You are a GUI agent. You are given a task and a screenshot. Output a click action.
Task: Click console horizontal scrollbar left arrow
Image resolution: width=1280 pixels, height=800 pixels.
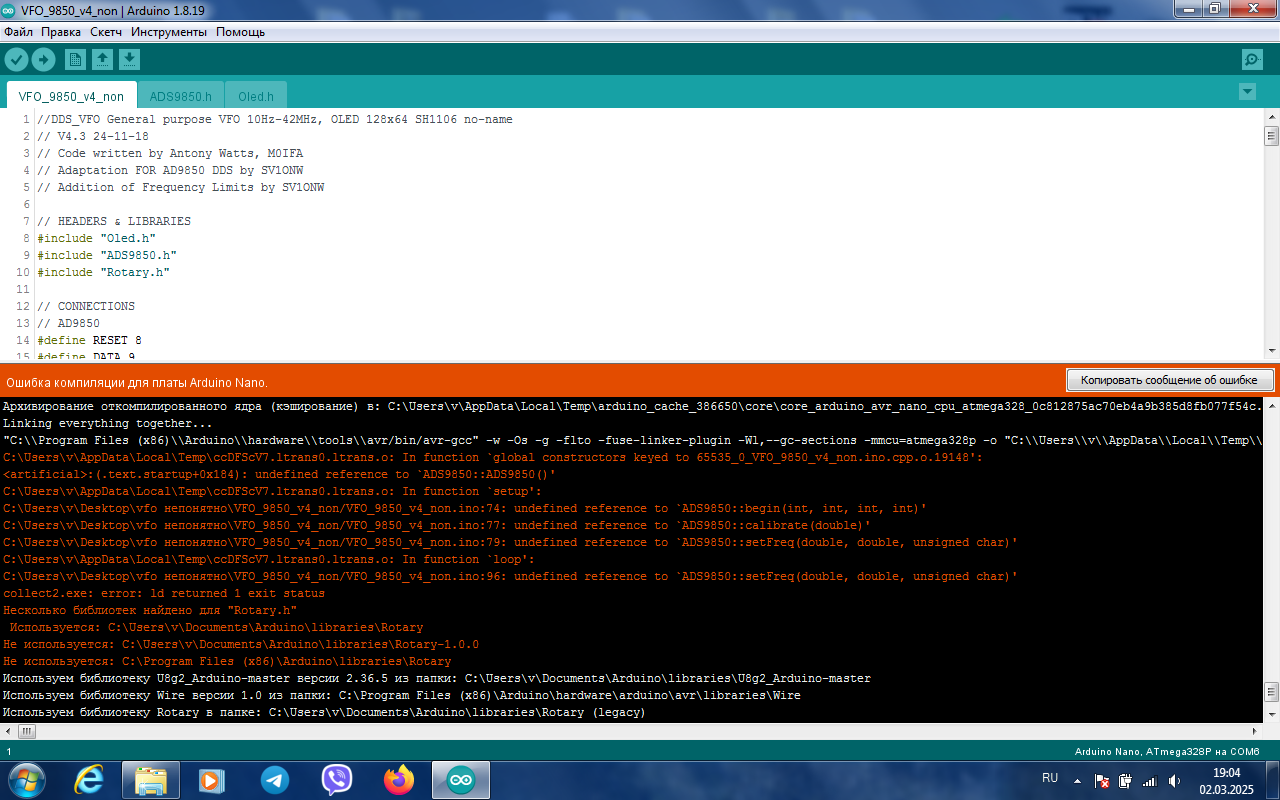click(8, 731)
